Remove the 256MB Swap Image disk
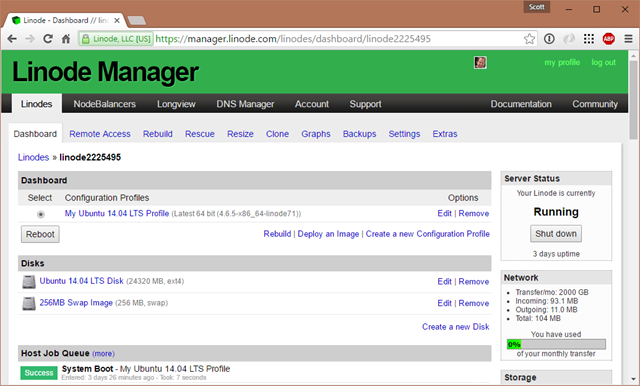This screenshot has height=386, width=640. (x=473, y=303)
